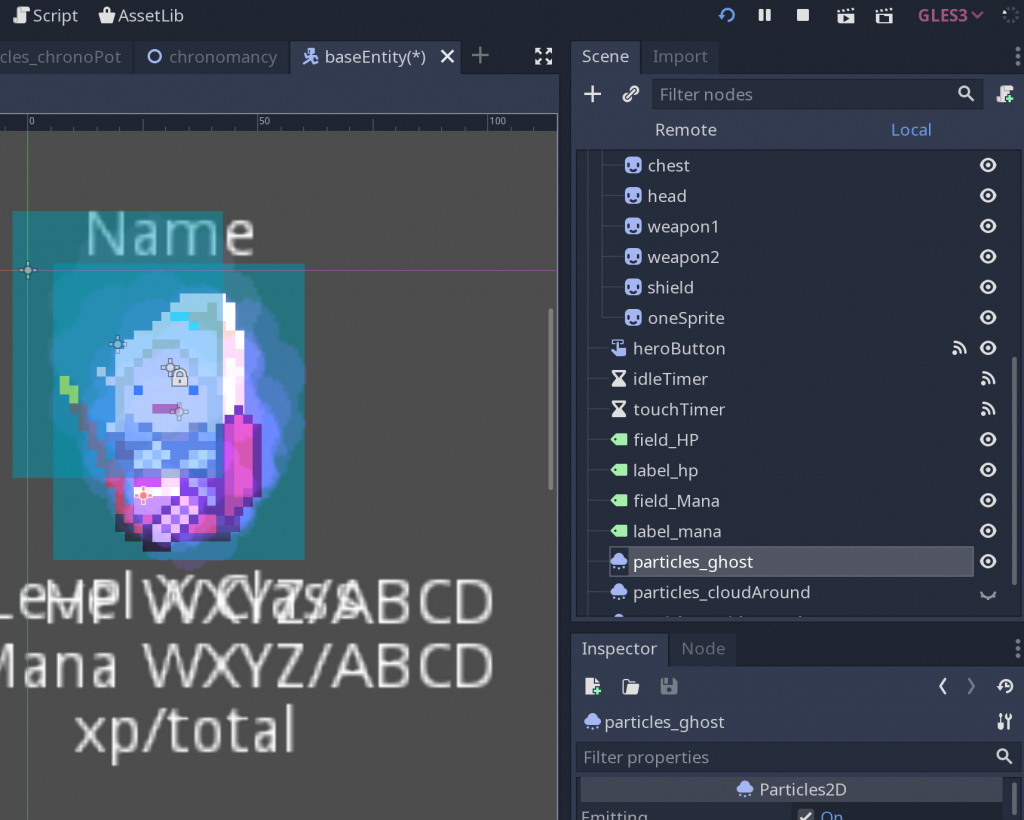Stop the running scene
This screenshot has height=820, width=1024.
pyautogui.click(x=803, y=15)
